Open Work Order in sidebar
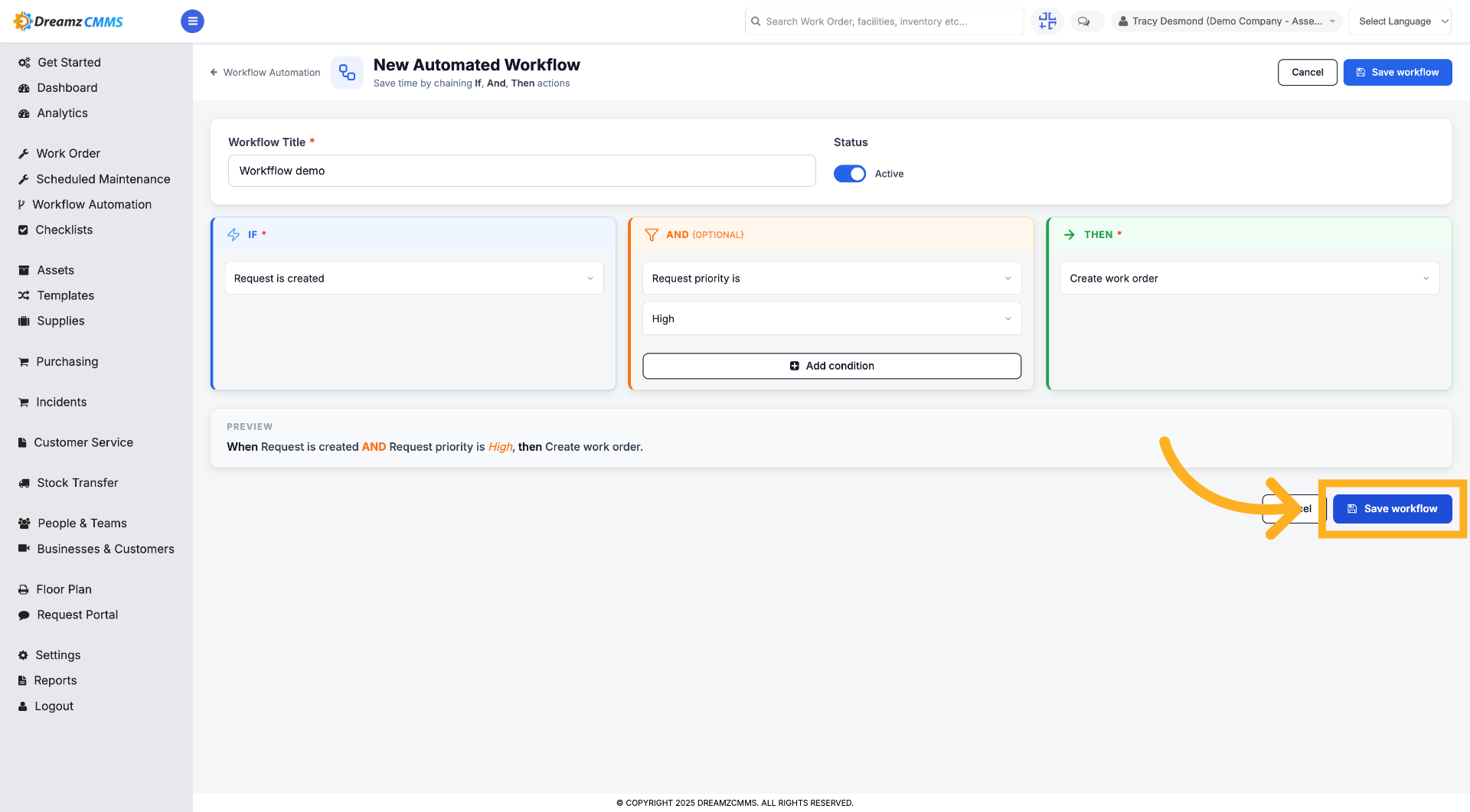 point(68,154)
